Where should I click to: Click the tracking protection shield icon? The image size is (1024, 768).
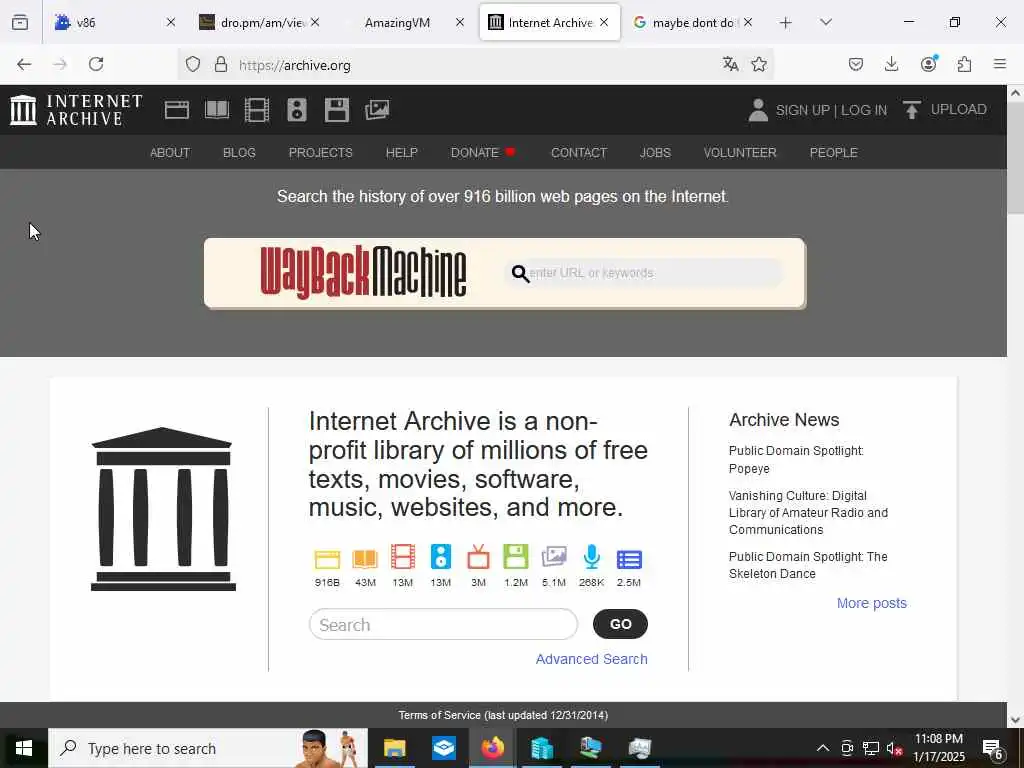point(193,64)
